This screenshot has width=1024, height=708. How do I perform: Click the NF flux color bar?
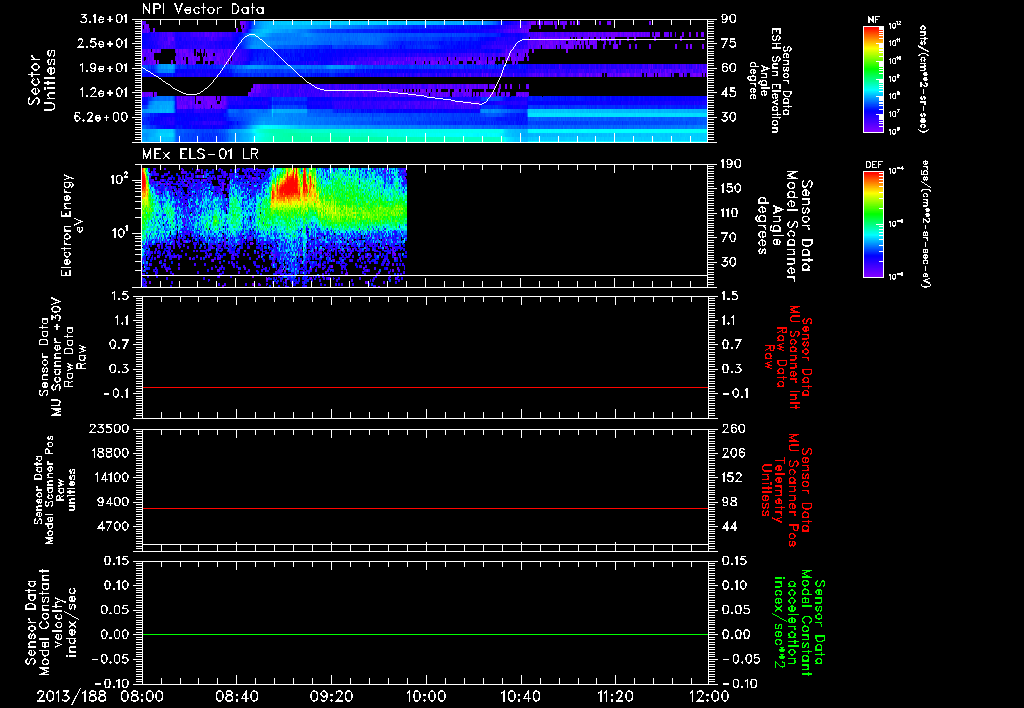(874, 79)
